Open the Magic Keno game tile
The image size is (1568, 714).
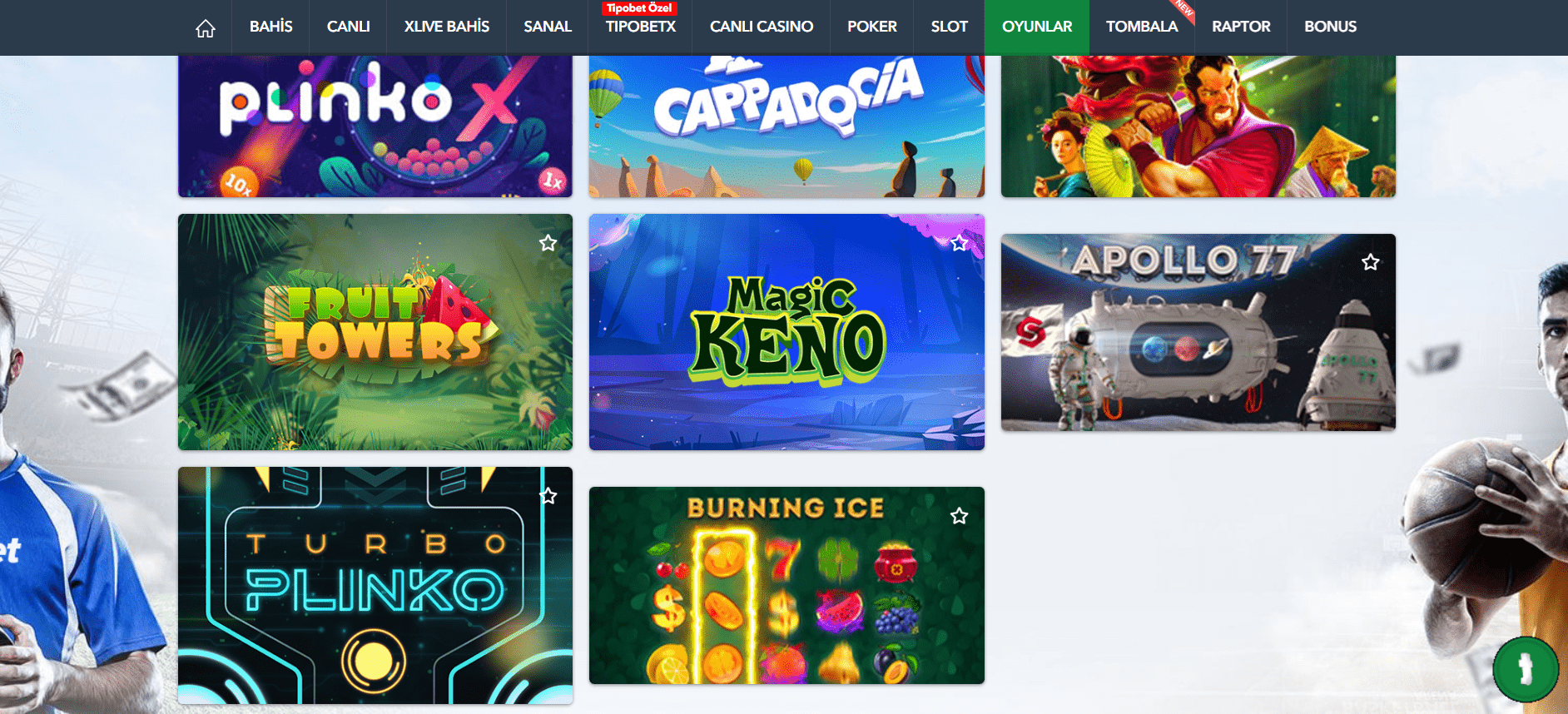(786, 332)
